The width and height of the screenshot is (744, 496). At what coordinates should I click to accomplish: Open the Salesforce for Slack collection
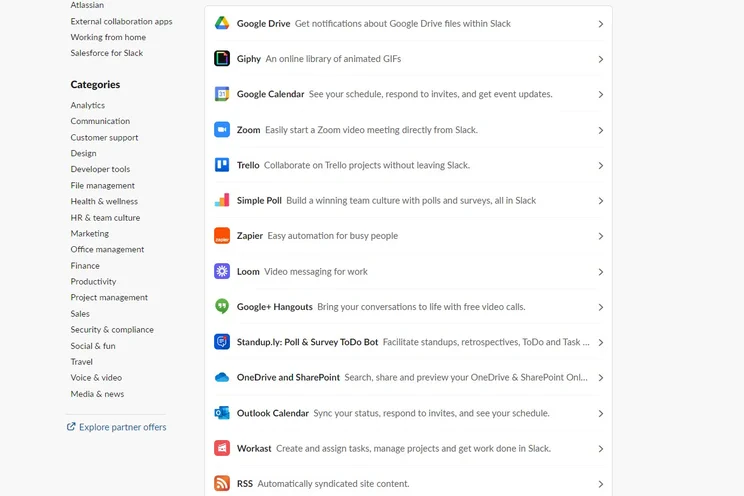107,53
